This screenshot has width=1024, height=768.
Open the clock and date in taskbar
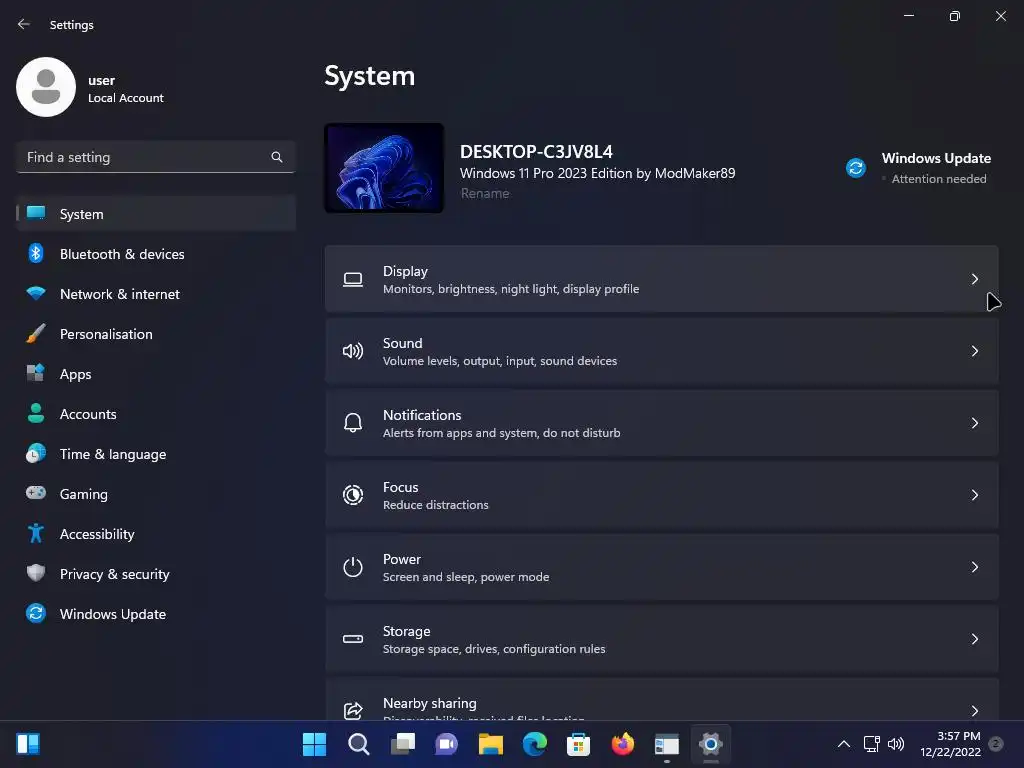[950, 744]
